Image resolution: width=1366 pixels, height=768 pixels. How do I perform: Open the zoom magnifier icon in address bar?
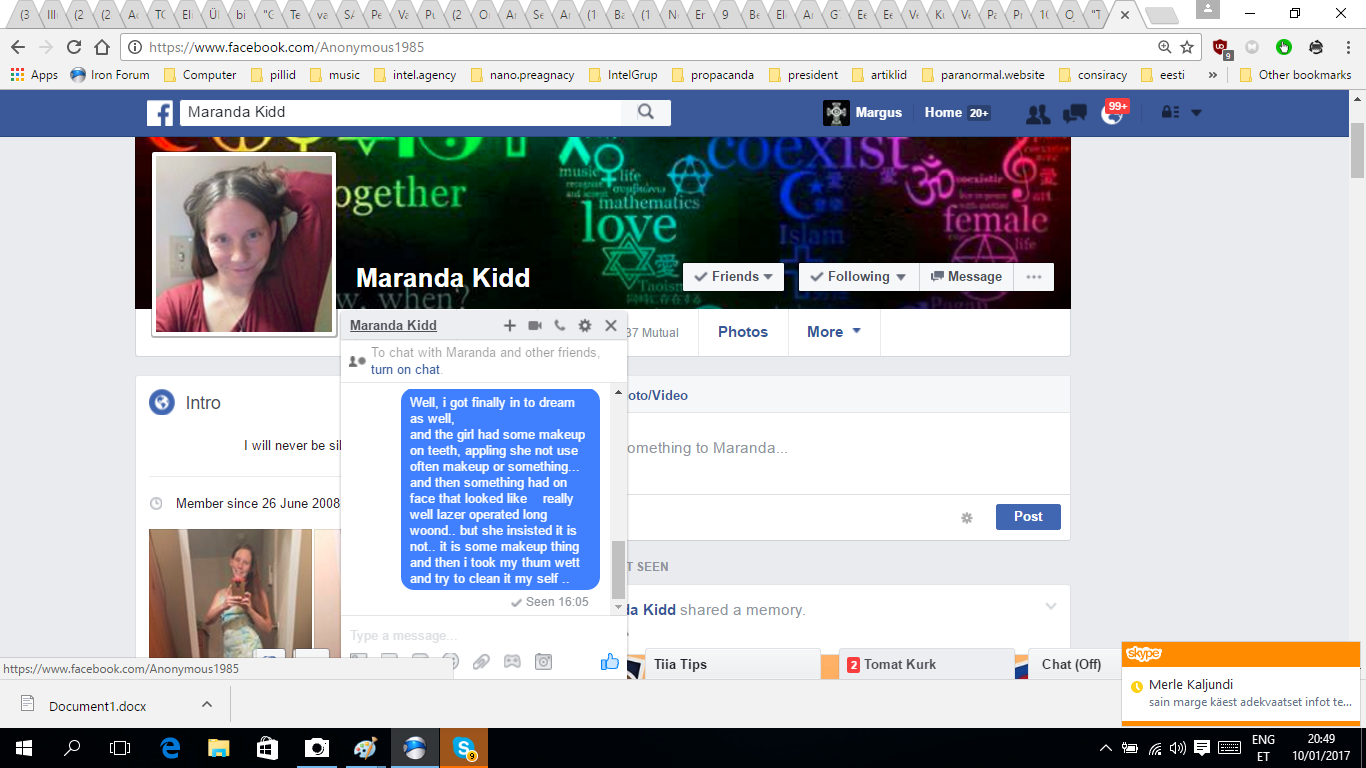tap(1164, 47)
